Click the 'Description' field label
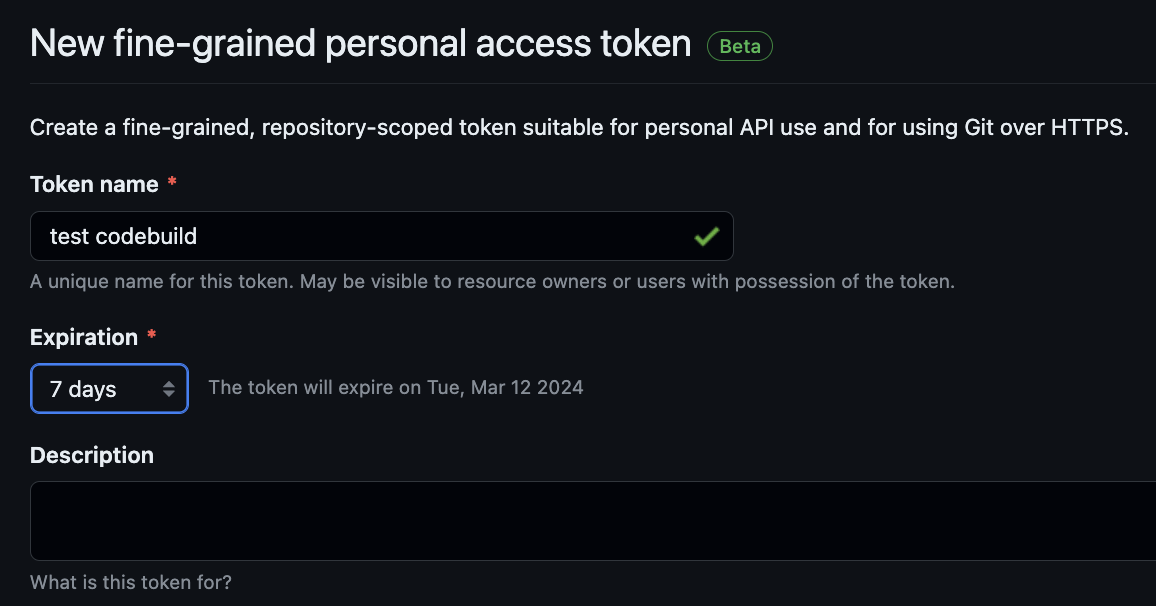This screenshot has height=606, width=1156. pyautogui.click(x=92, y=455)
